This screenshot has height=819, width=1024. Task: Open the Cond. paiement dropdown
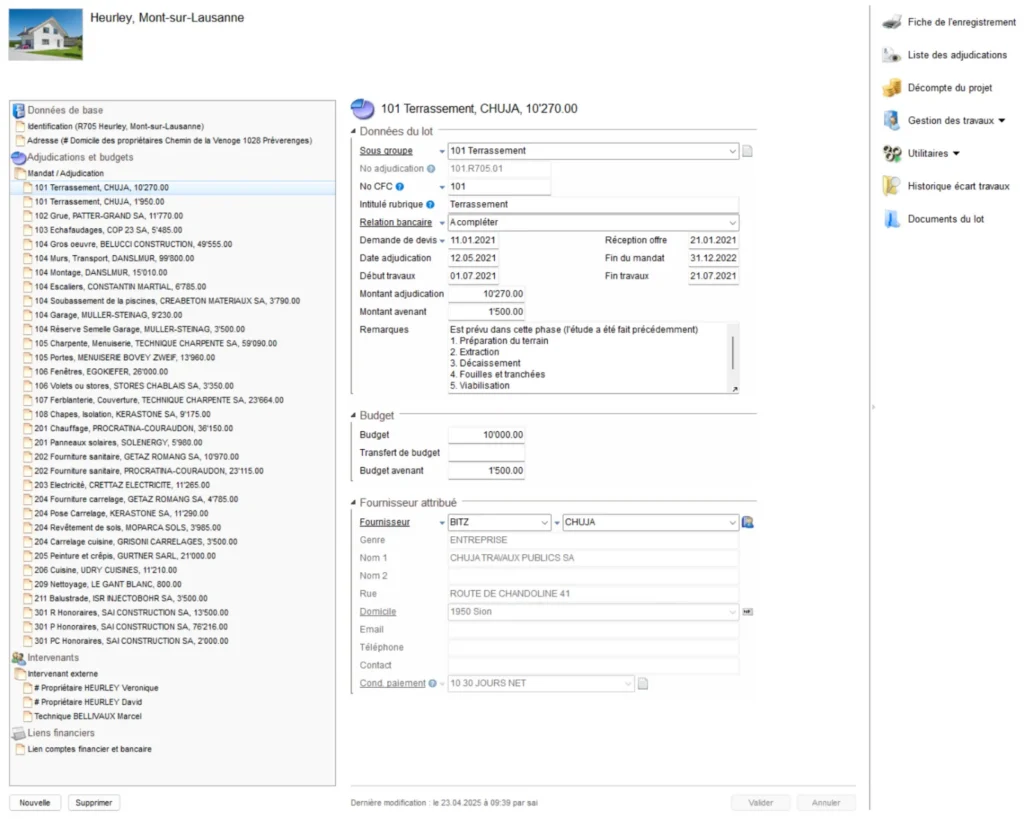tap(628, 684)
